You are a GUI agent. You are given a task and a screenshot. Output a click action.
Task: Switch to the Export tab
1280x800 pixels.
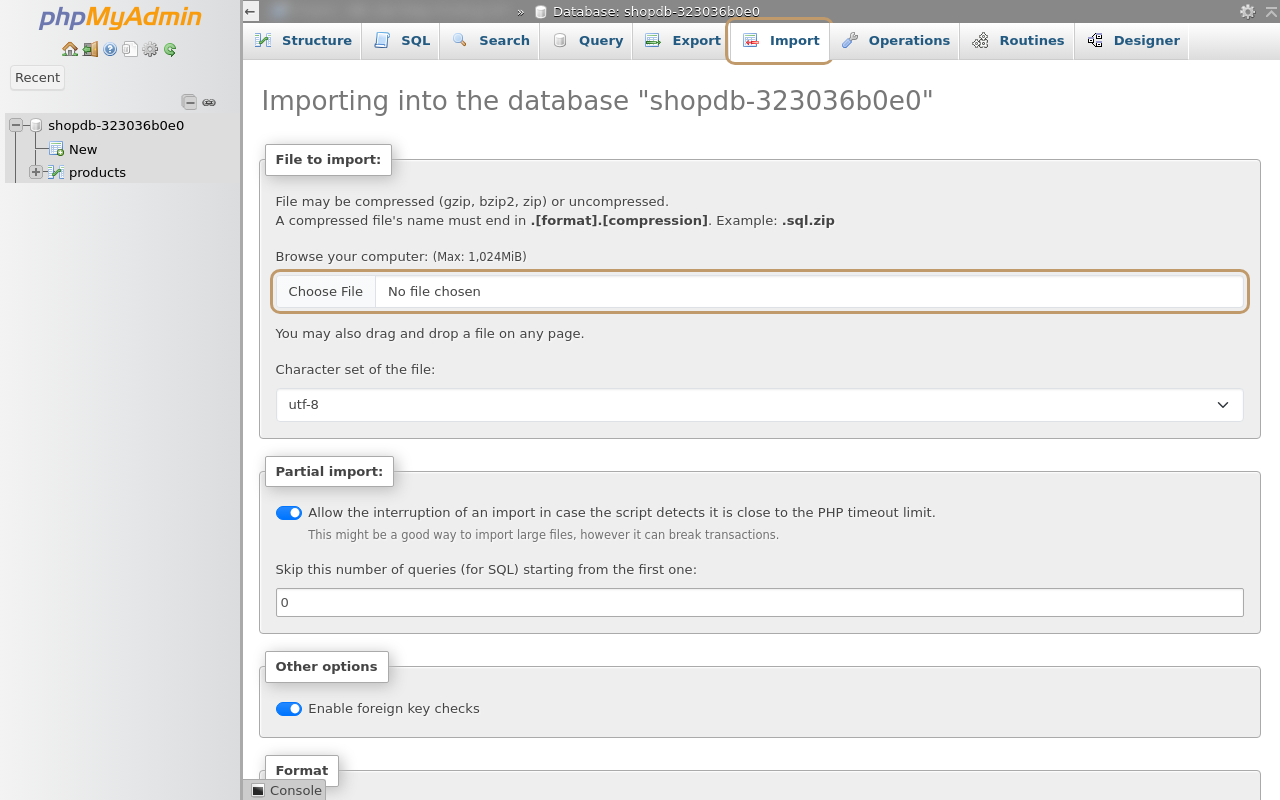click(x=683, y=41)
